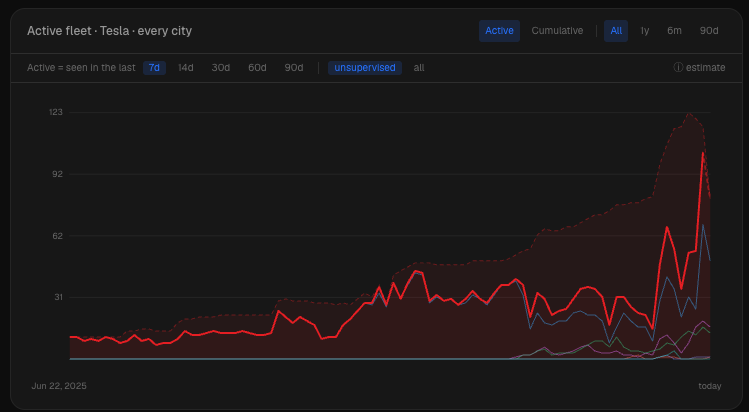
Task: Select the 90d range in header
Action: [x=709, y=31]
